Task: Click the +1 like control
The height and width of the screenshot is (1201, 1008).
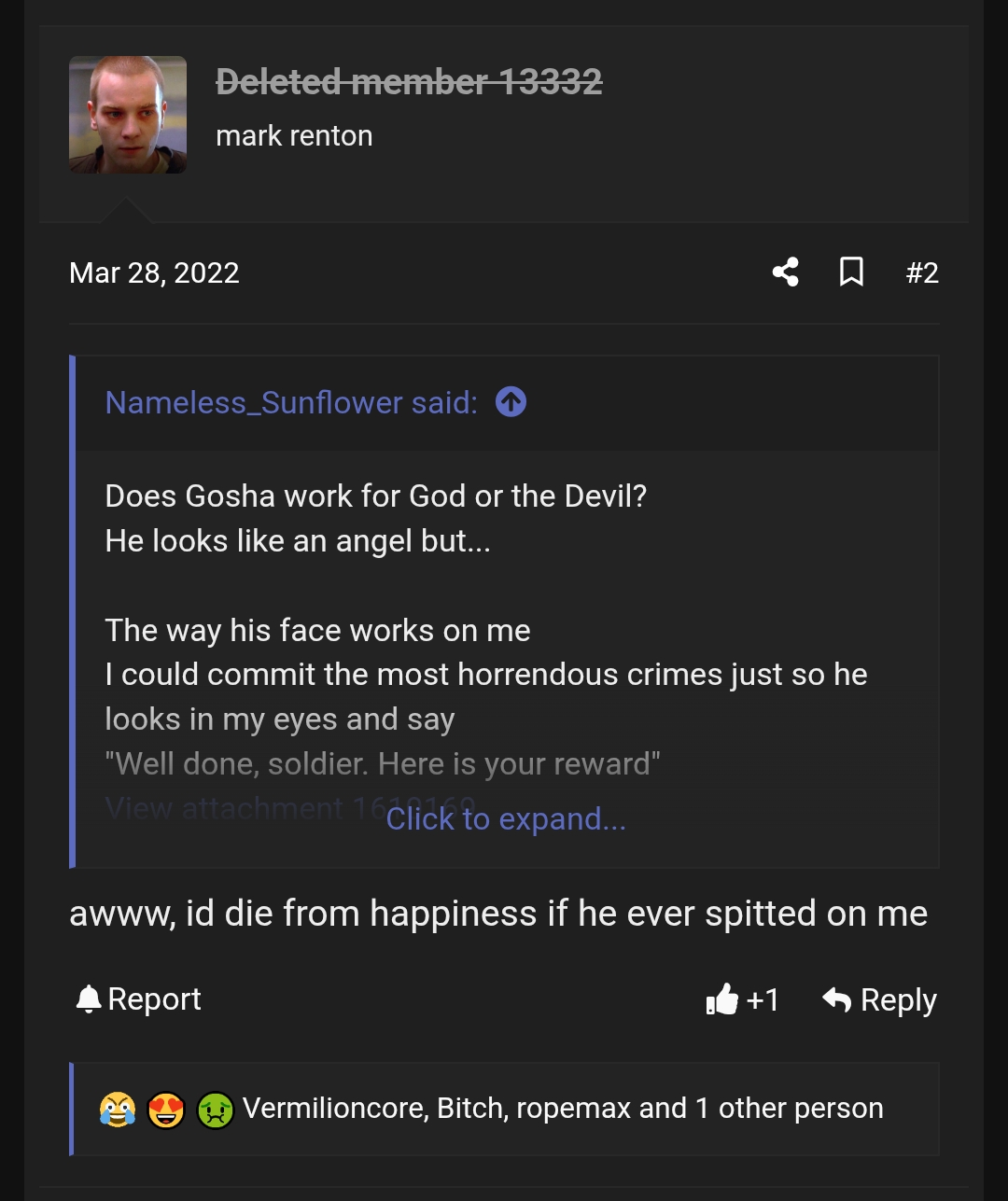Action: pos(760,999)
